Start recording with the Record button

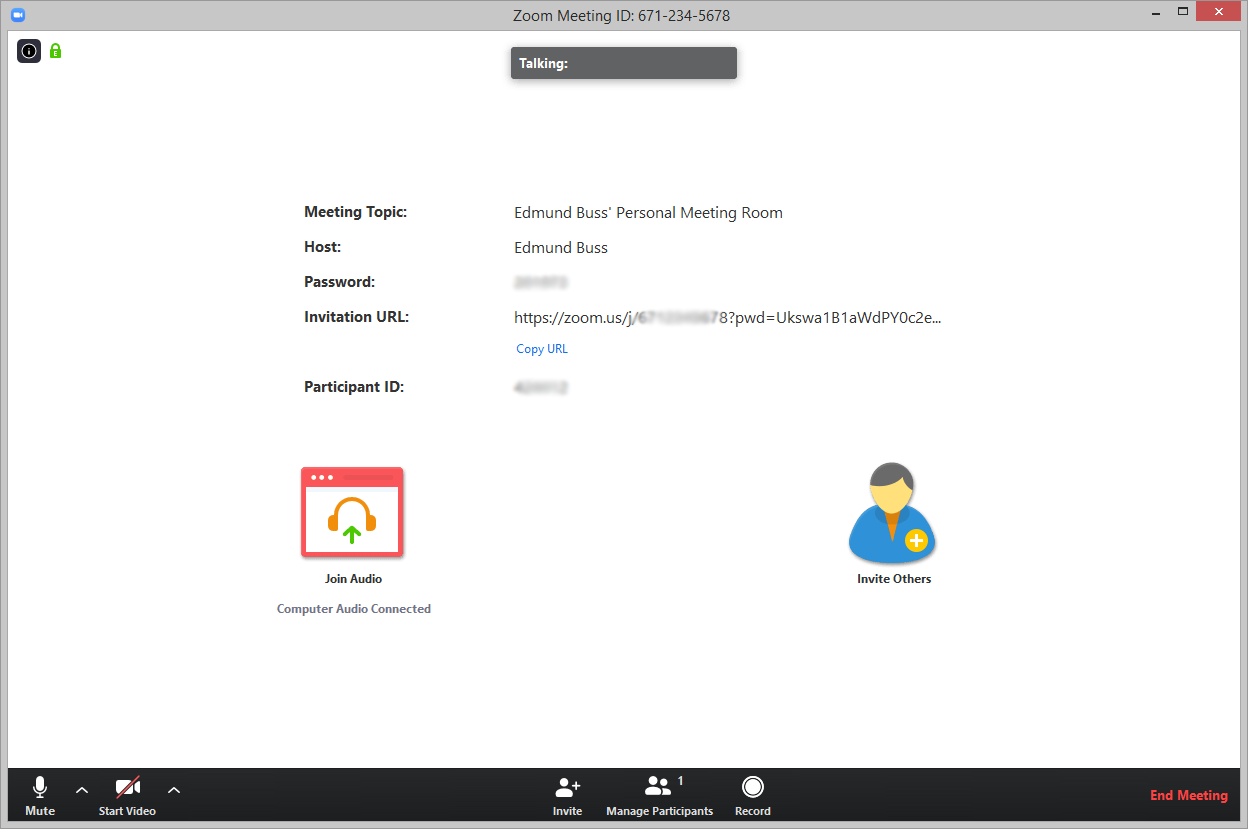(x=753, y=797)
